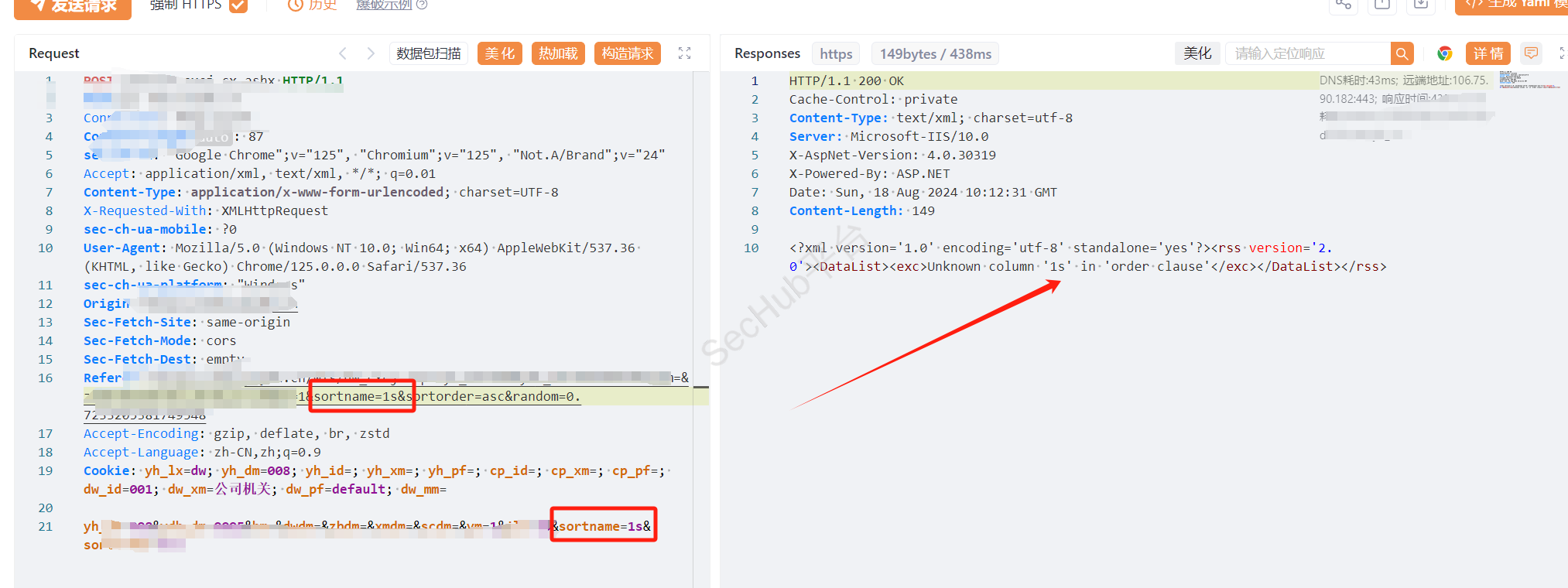Click the 数据包扫描 packet scan button
The width and height of the screenshot is (1568, 588).
[429, 53]
